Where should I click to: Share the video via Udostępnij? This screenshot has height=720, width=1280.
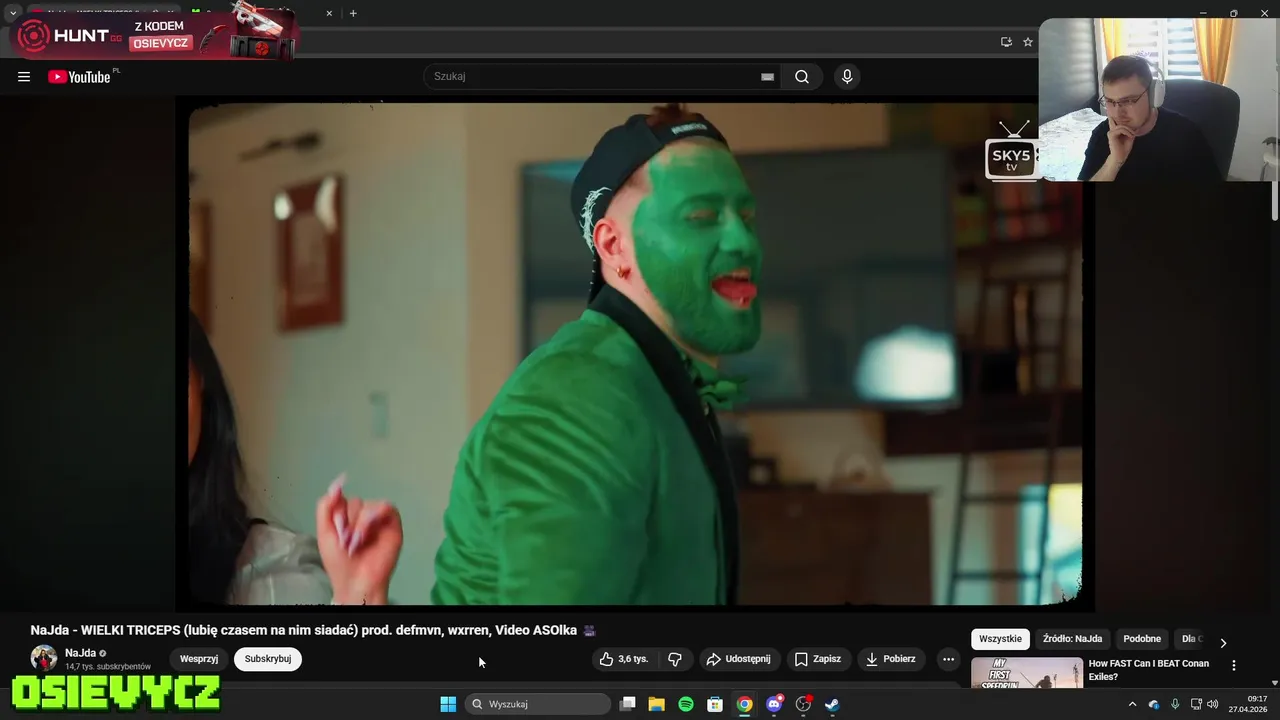click(738, 659)
